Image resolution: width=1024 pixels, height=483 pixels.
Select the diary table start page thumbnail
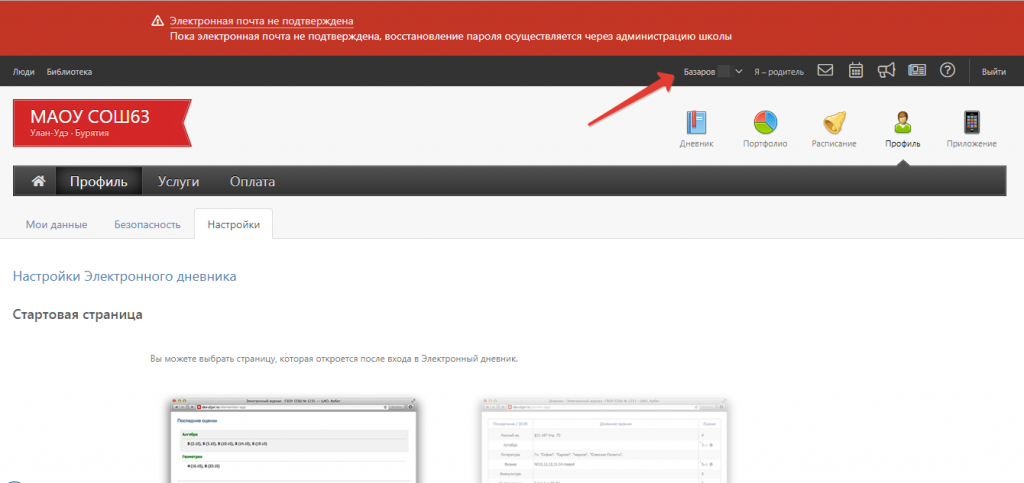pos(604,440)
